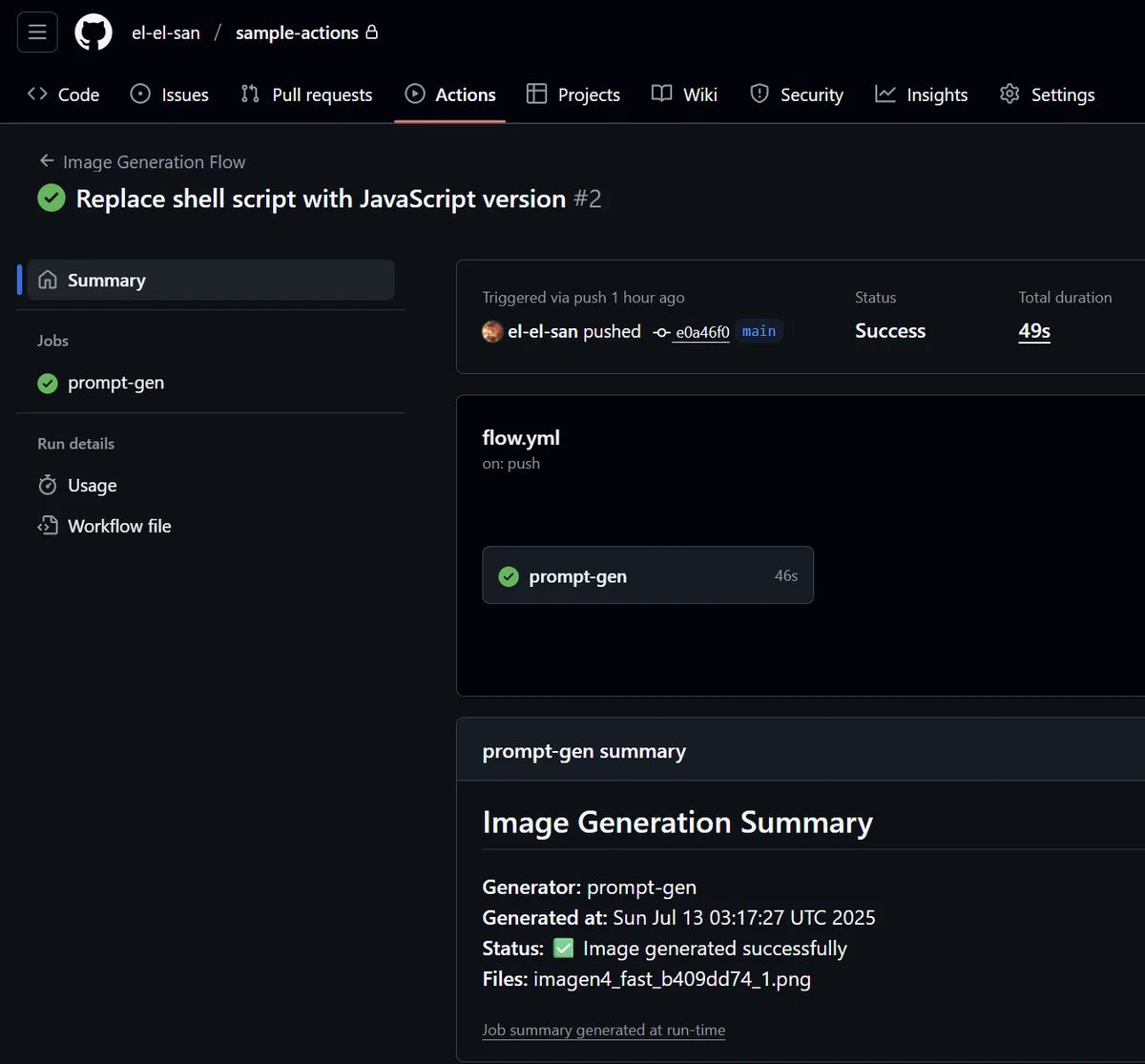Click the Actions play icon
This screenshot has height=1064, width=1145.
click(415, 94)
